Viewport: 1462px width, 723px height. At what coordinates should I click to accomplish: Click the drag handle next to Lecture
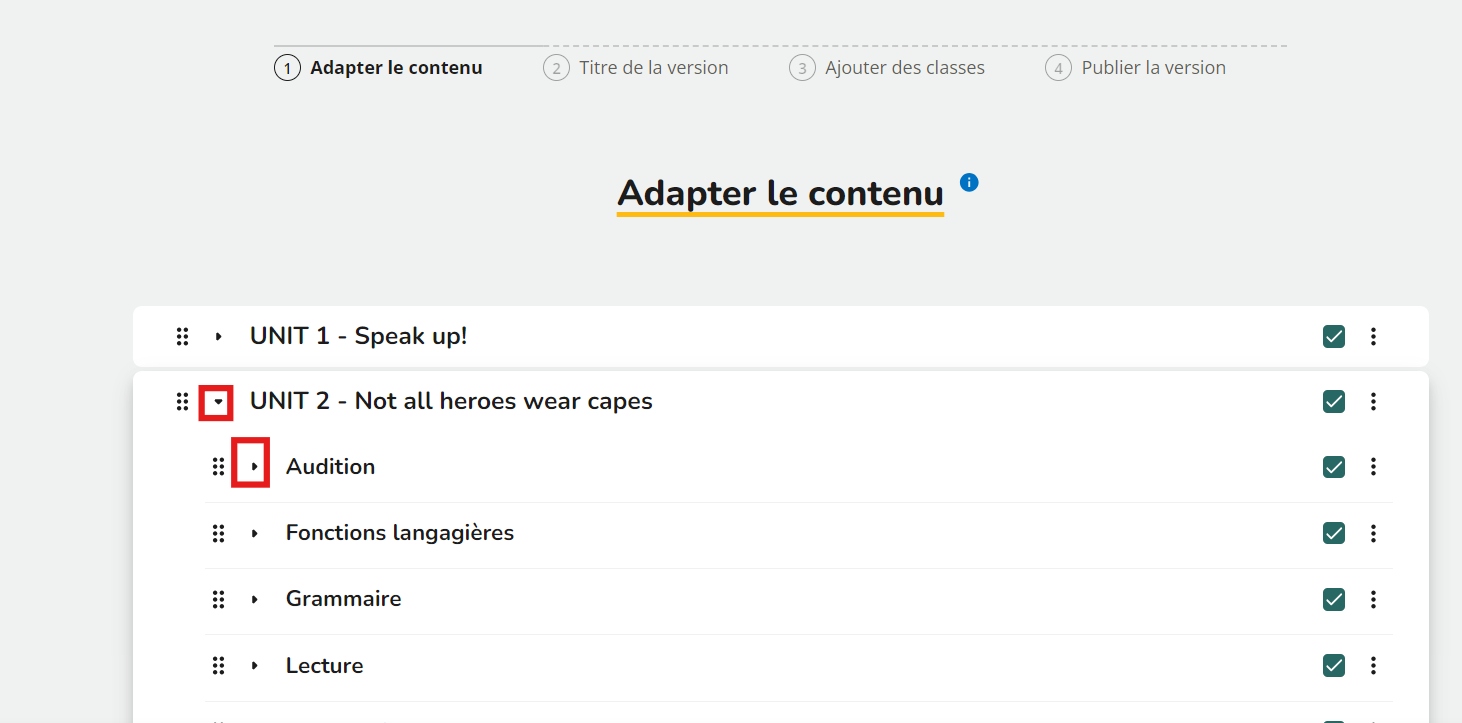[218, 666]
